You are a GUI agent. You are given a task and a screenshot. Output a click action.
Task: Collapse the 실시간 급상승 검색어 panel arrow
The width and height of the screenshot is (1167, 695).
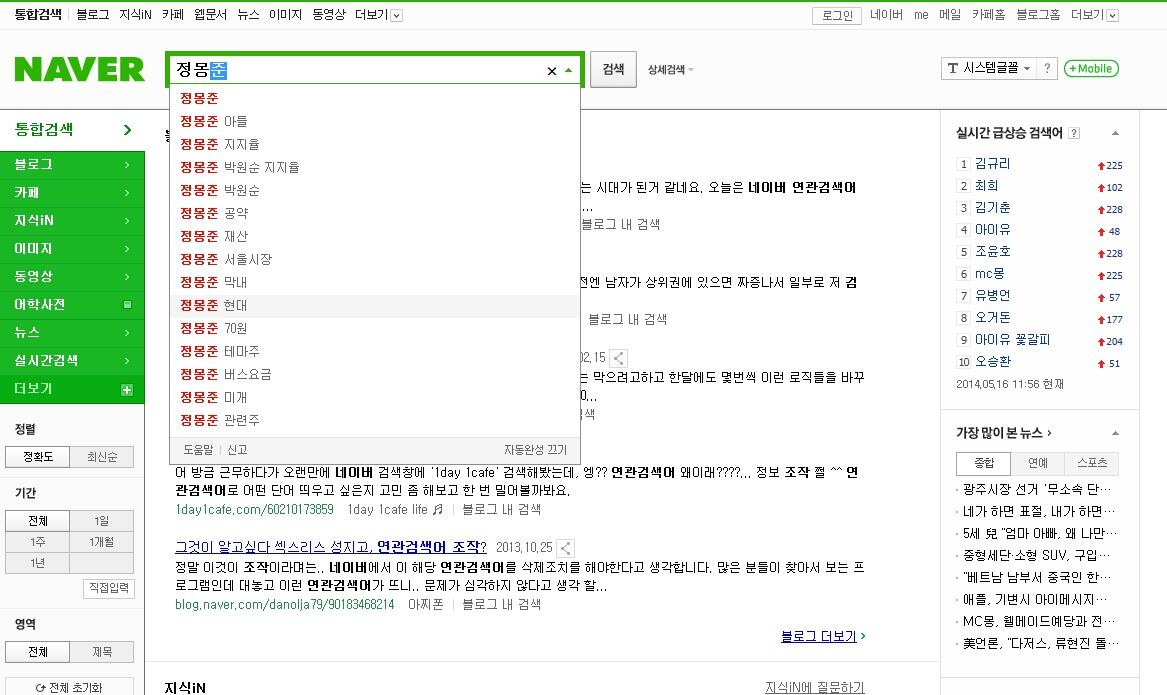coord(1115,134)
